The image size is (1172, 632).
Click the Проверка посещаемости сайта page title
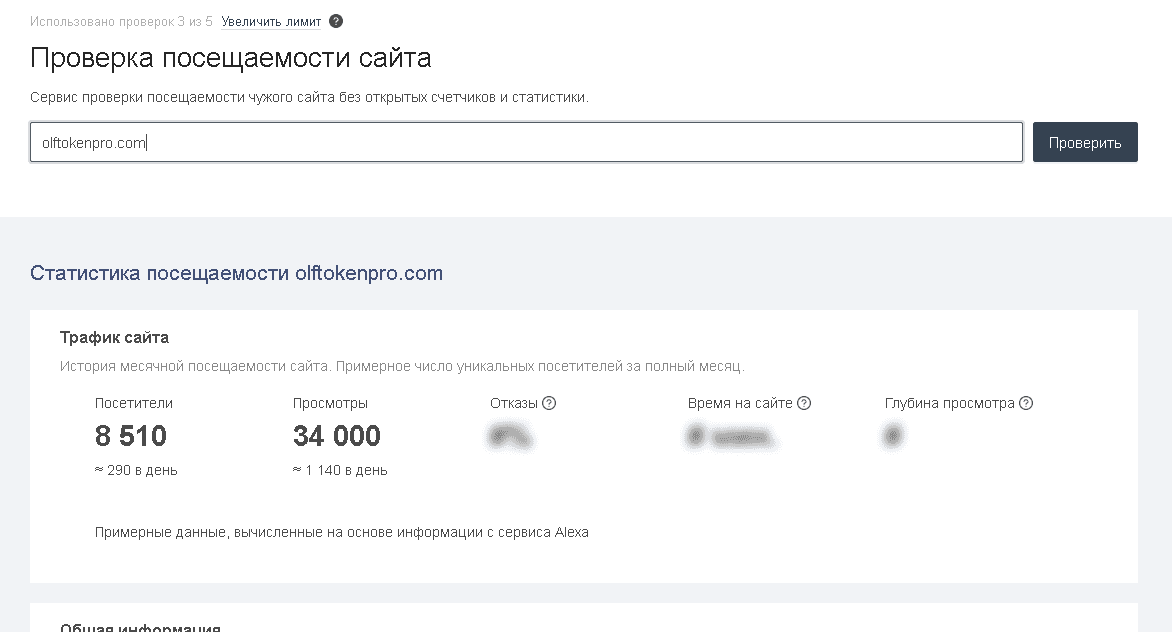coord(231,58)
